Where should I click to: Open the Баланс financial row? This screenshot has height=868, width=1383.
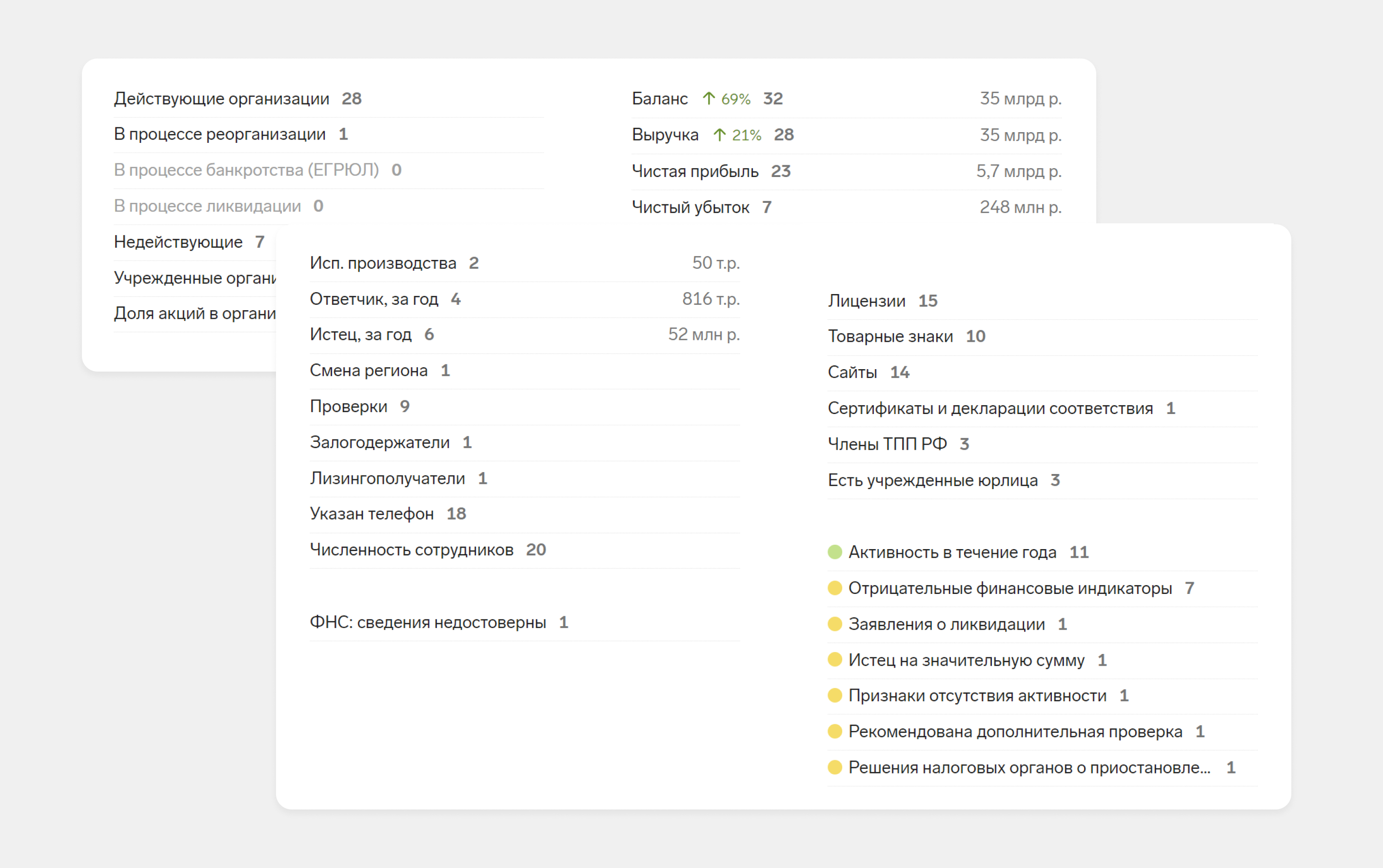tap(847, 99)
